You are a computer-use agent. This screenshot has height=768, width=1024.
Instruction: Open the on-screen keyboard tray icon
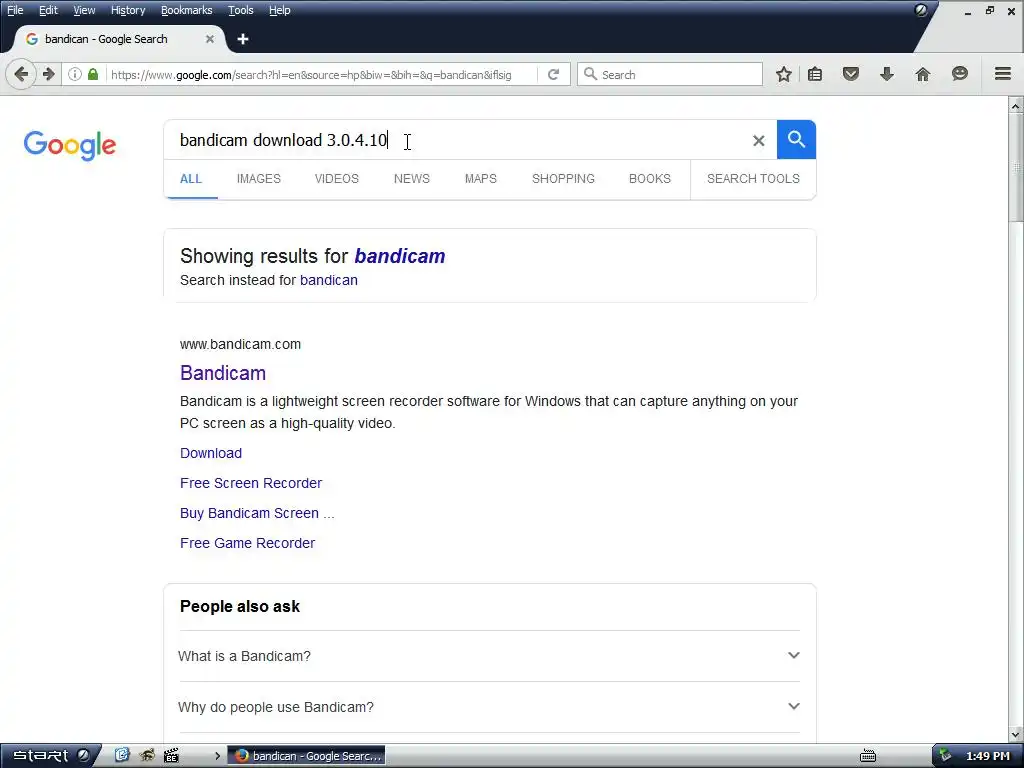(868, 756)
